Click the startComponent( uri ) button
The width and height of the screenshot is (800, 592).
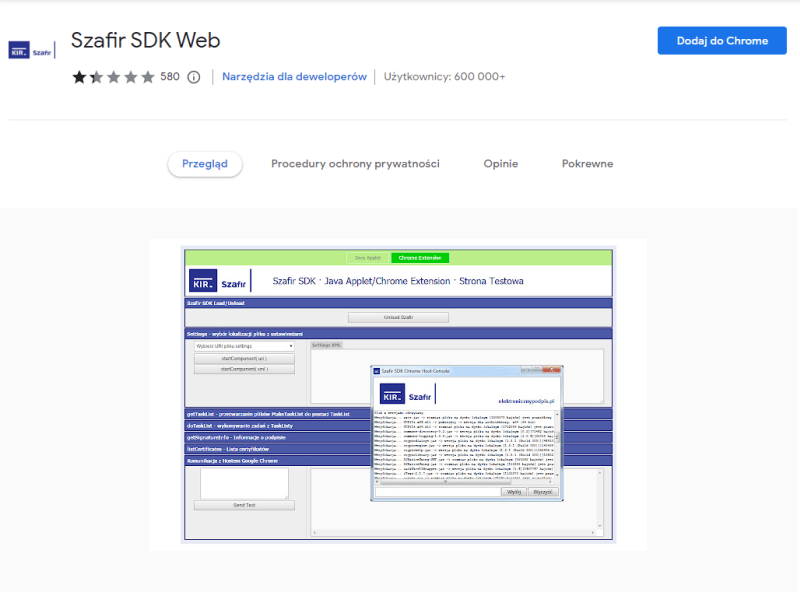click(244, 358)
